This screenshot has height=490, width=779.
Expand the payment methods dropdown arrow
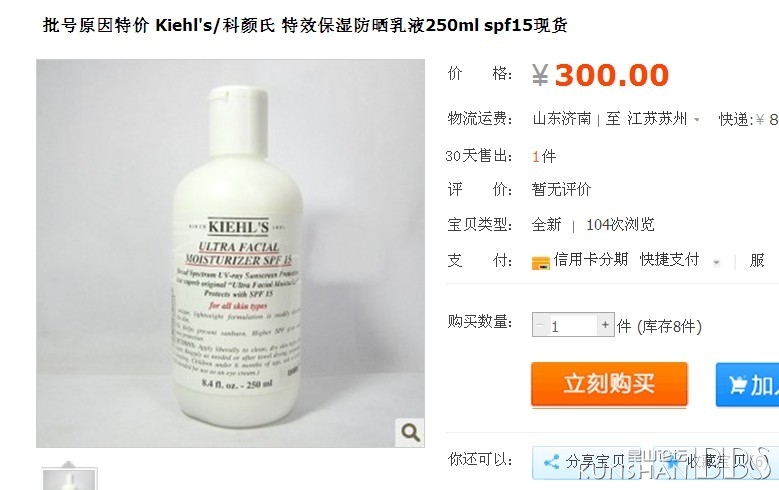[x=716, y=262]
